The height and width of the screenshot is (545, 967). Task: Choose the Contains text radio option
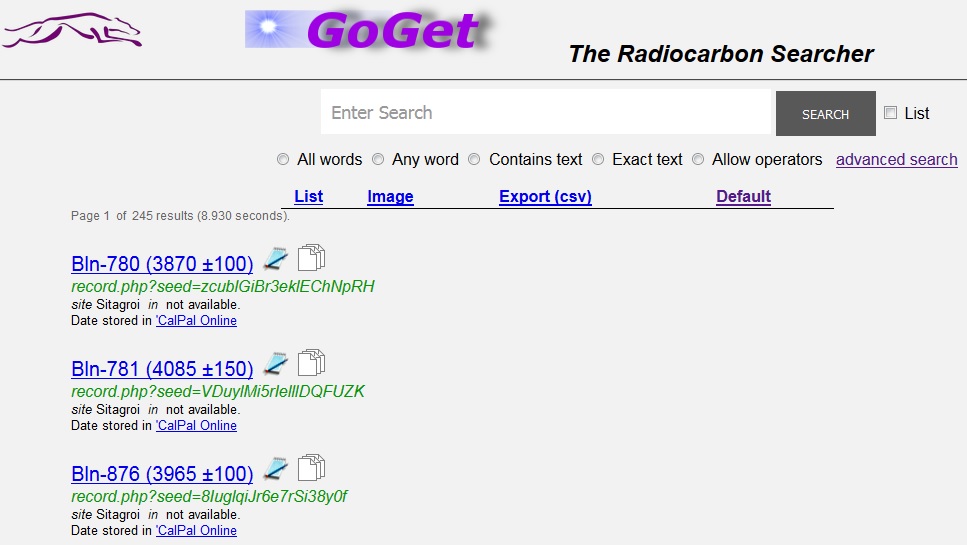[474, 160]
